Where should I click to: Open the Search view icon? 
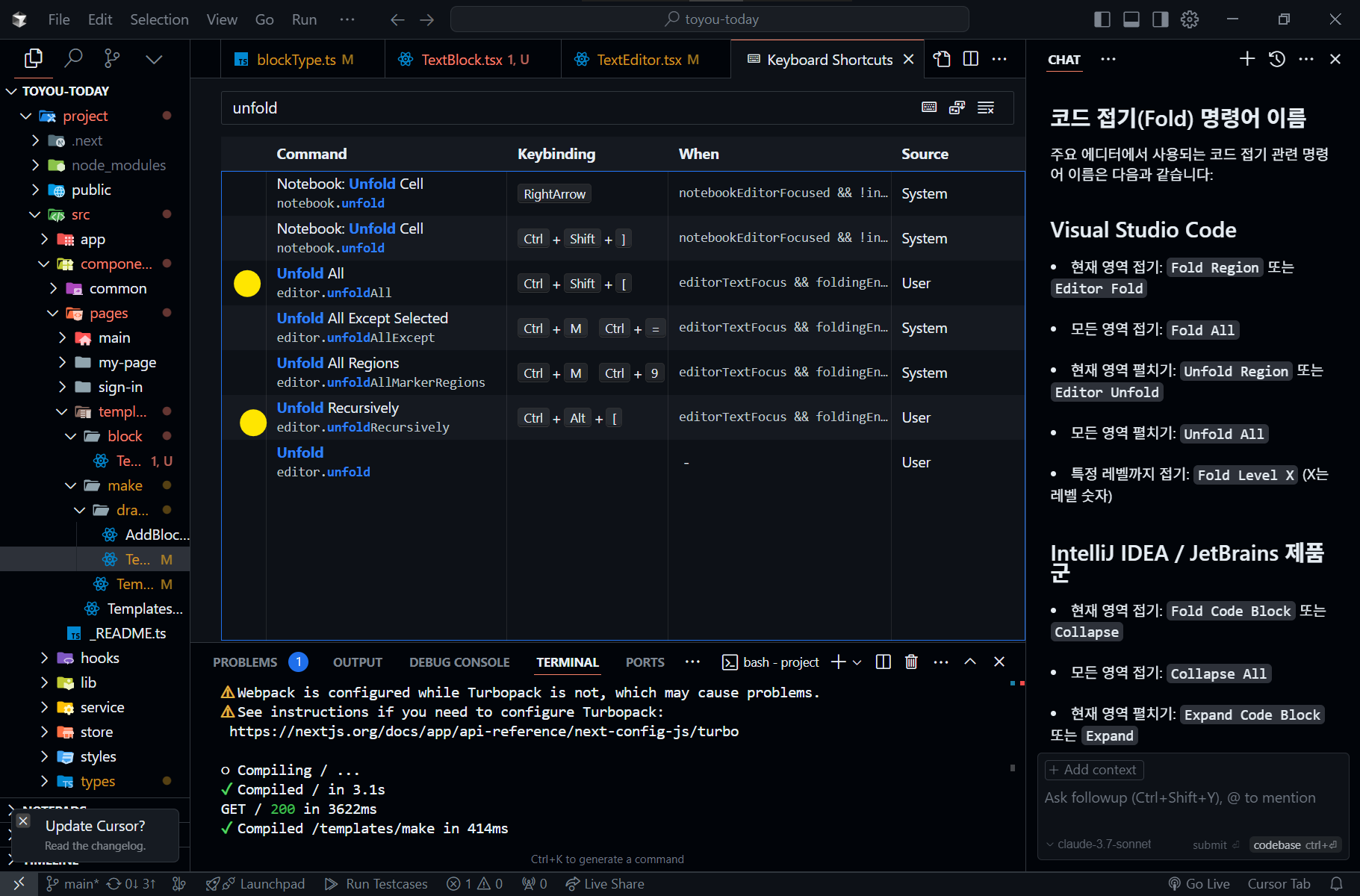click(73, 58)
